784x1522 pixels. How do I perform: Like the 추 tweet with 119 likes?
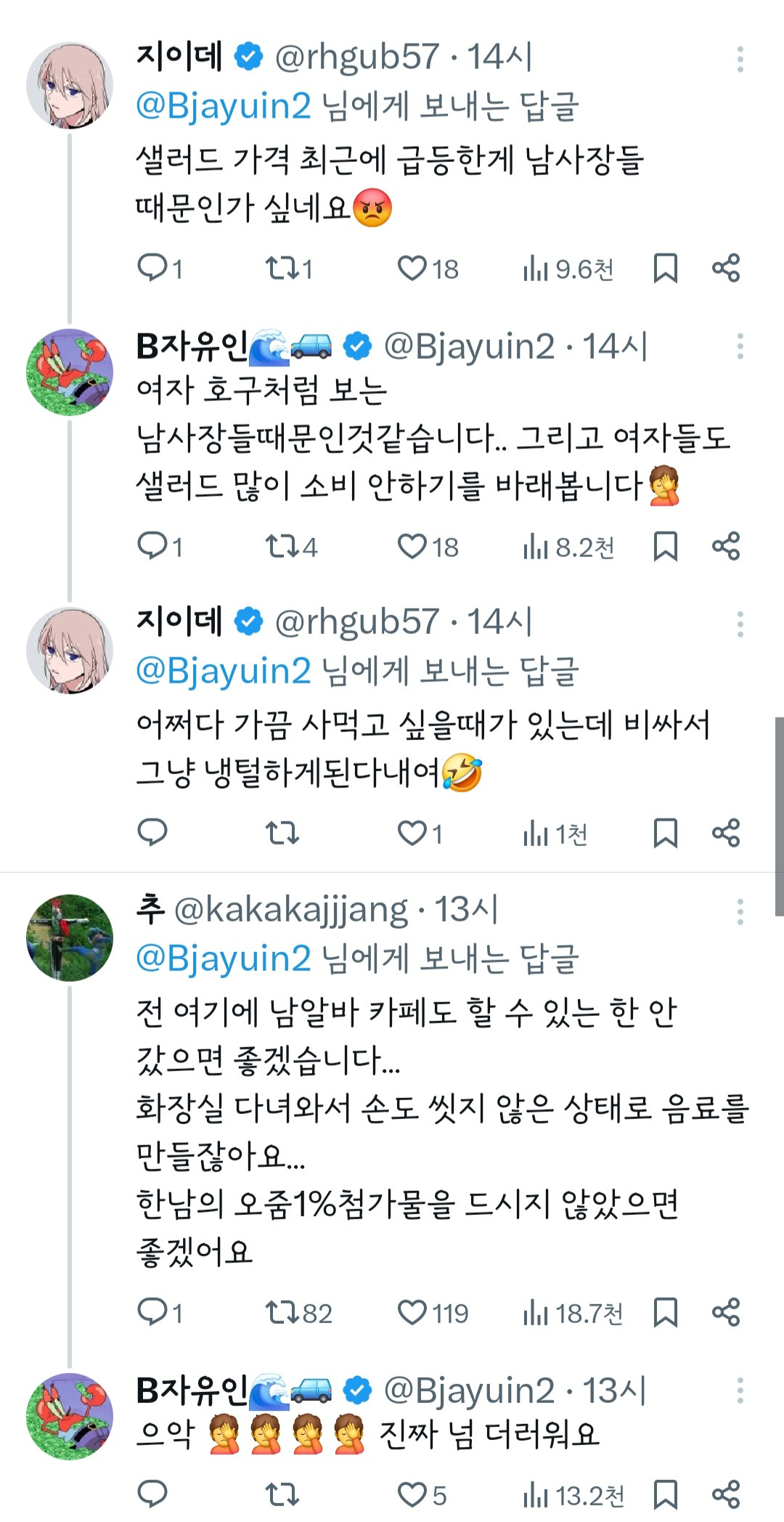(412, 1313)
